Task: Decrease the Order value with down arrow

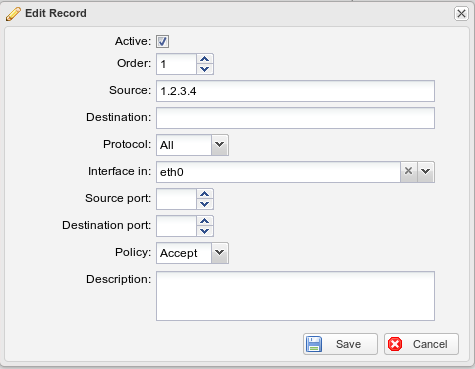Action: click(x=205, y=69)
